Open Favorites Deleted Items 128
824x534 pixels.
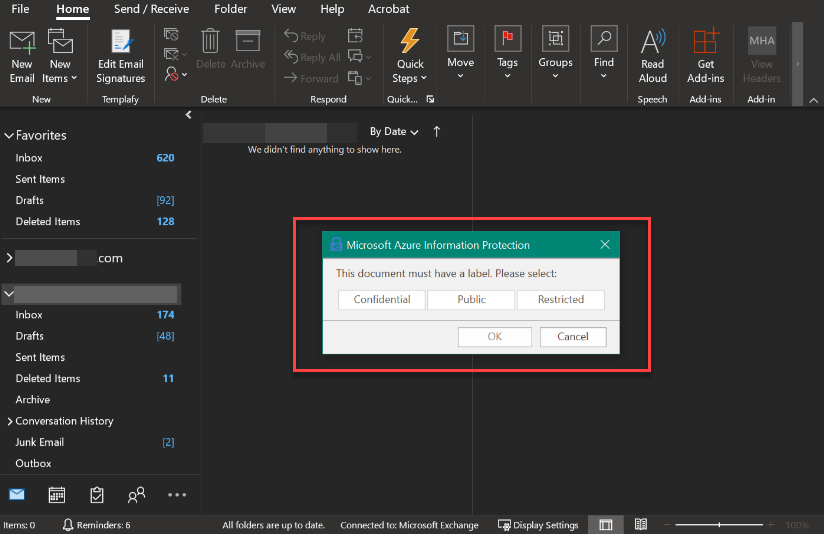click(95, 221)
